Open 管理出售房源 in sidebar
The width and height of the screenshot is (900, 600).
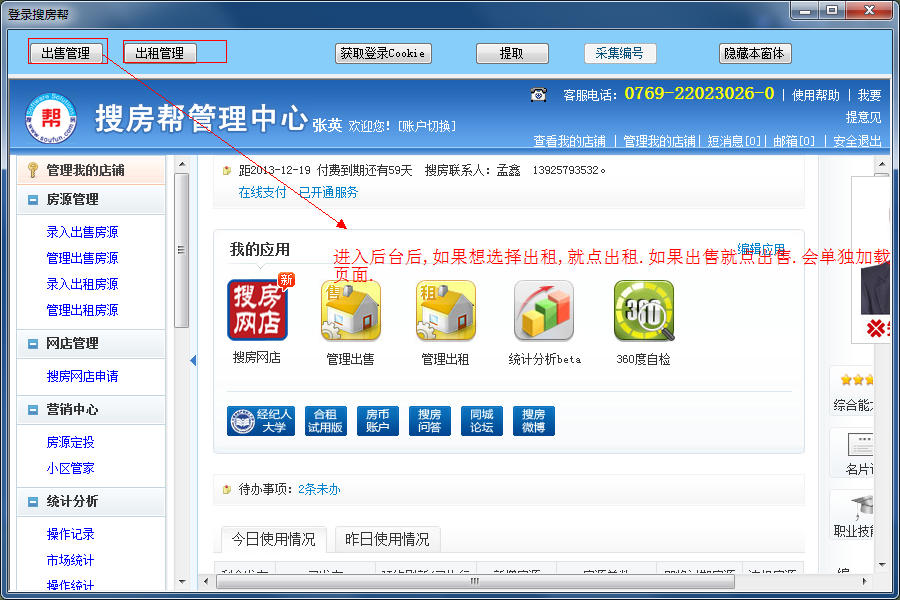(82, 258)
